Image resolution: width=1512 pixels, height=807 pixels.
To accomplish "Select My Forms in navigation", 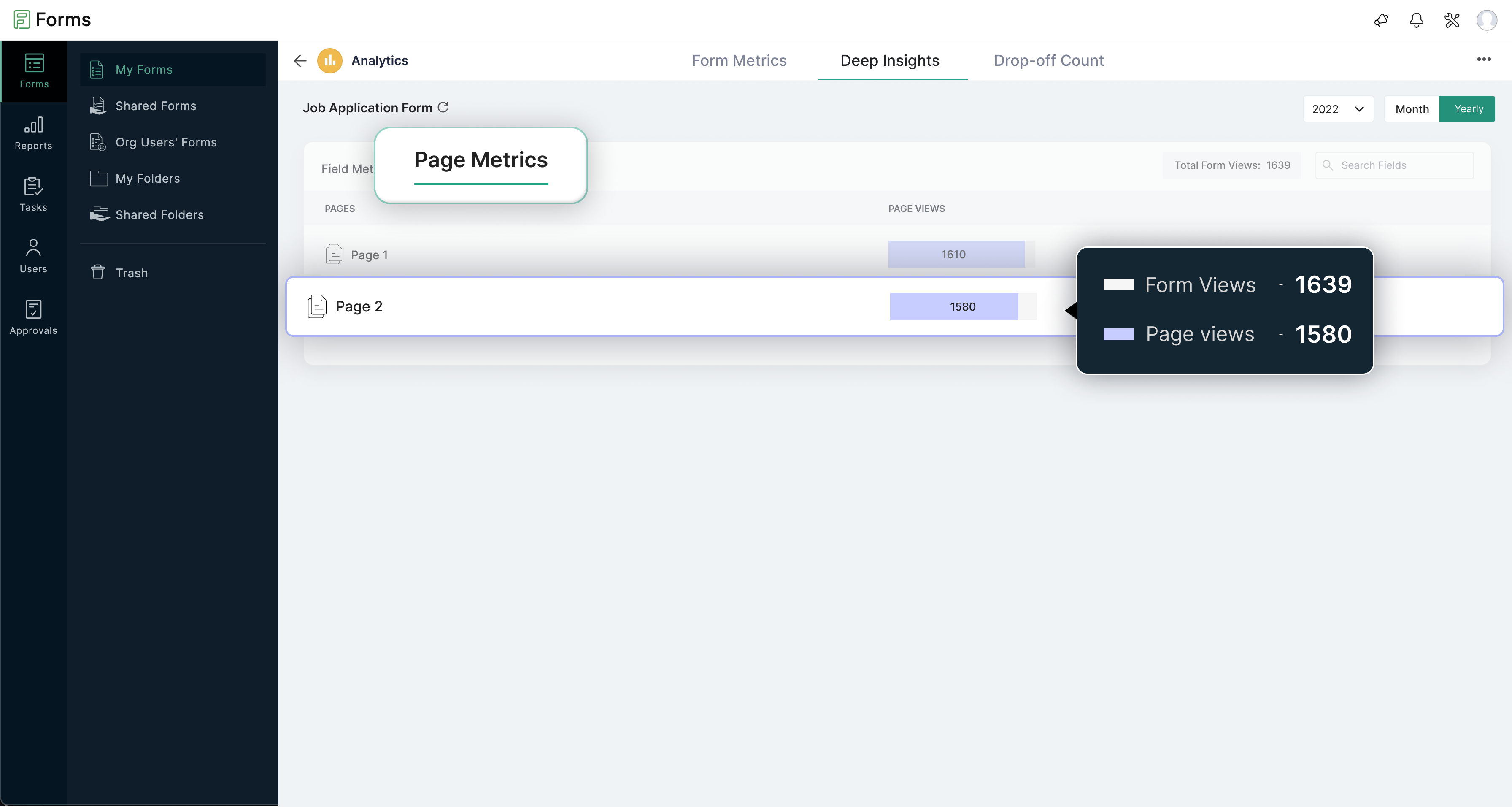I will point(173,69).
